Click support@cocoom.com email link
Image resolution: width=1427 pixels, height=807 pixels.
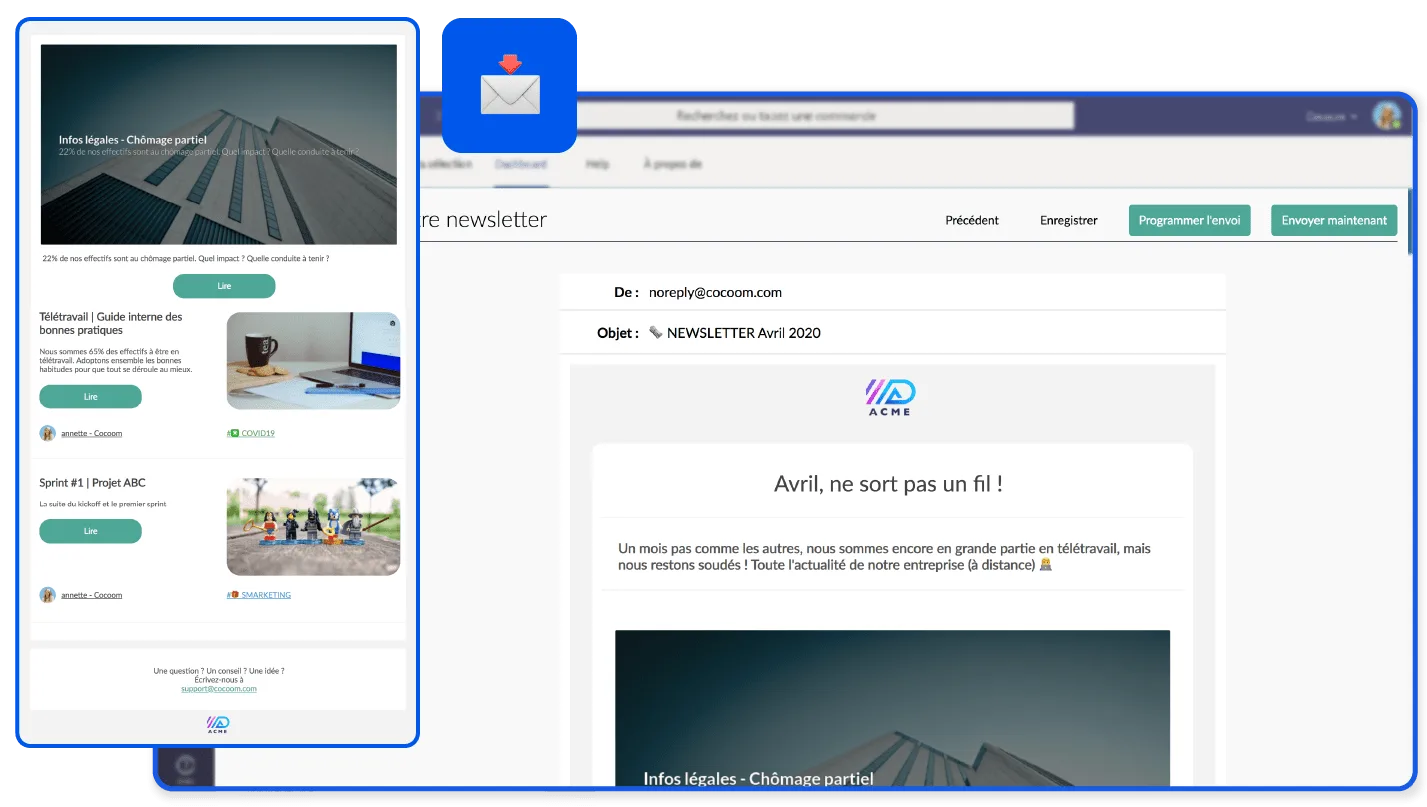tap(219, 689)
